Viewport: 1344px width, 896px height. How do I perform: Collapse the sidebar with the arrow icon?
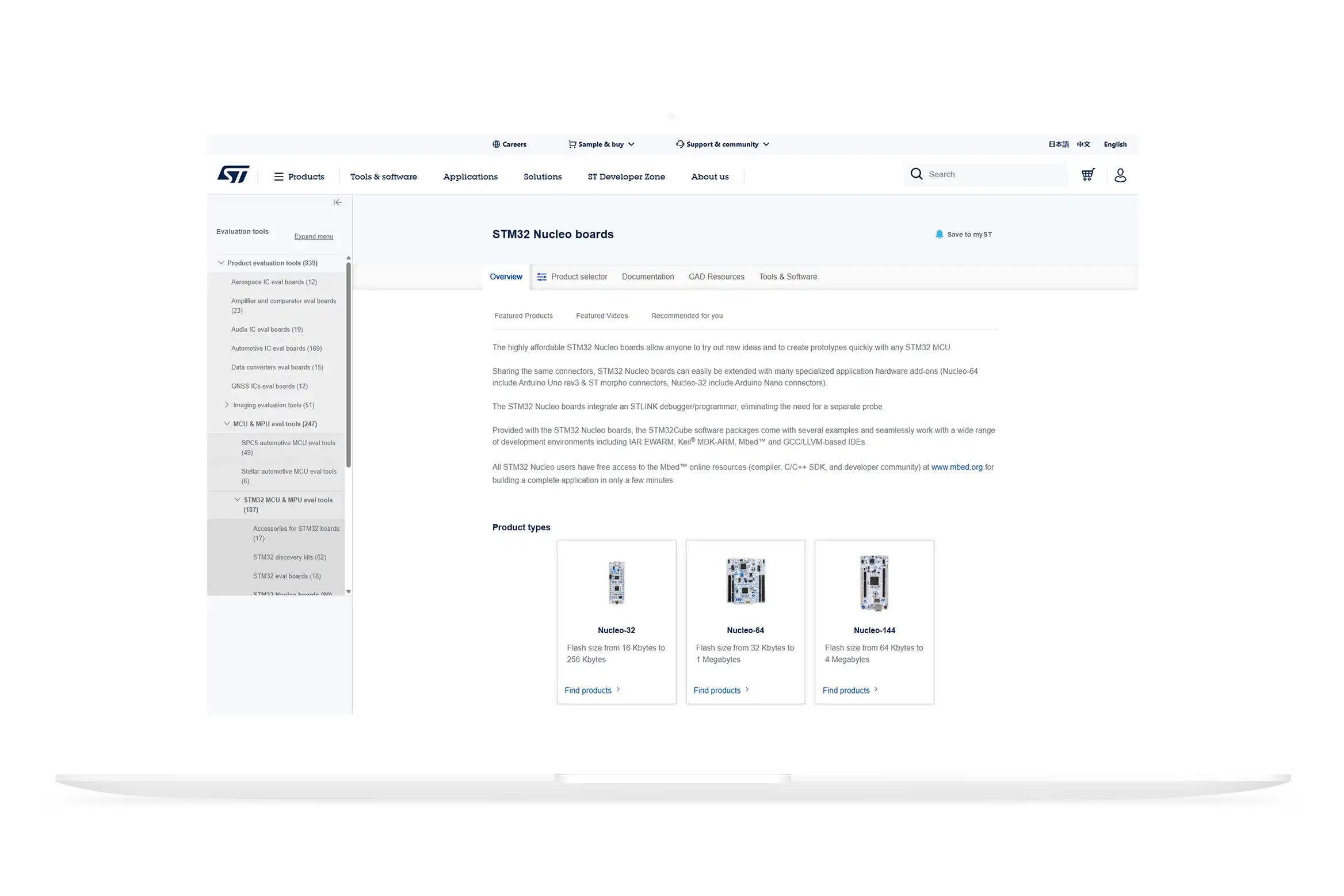click(338, 202)
